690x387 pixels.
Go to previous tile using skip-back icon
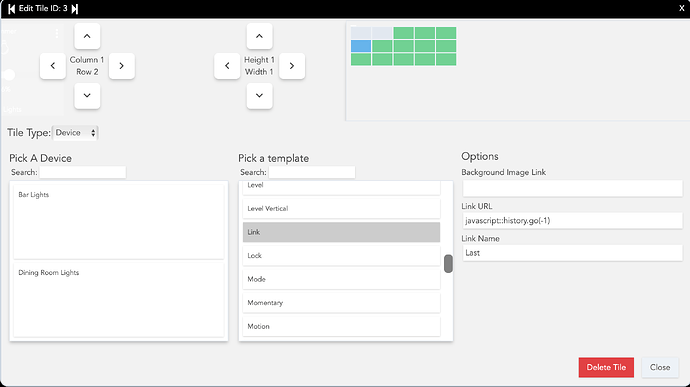coord(11,9)
